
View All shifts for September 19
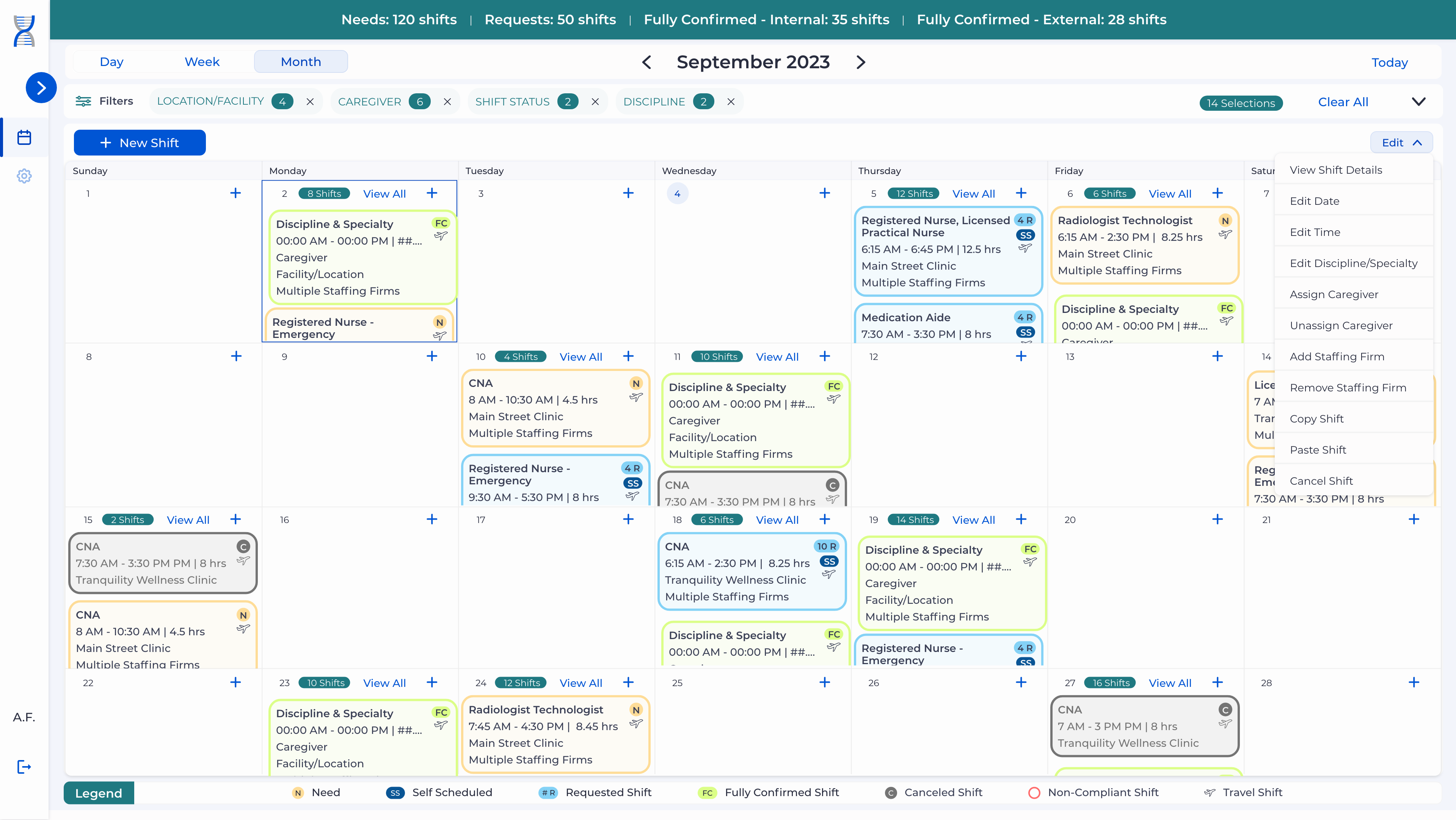tap(973, 520)
